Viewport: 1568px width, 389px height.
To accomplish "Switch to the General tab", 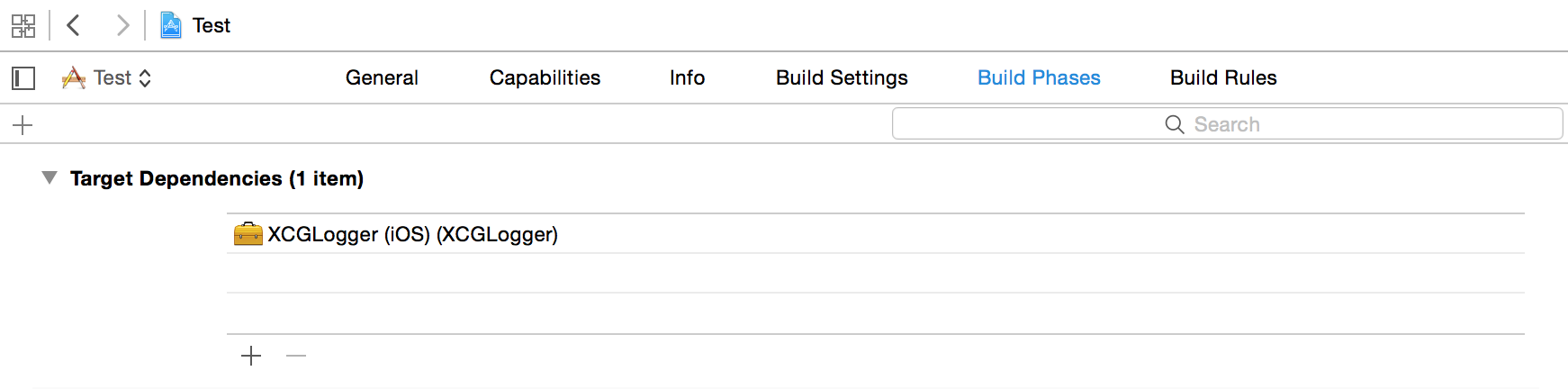I will pos(382,78).
